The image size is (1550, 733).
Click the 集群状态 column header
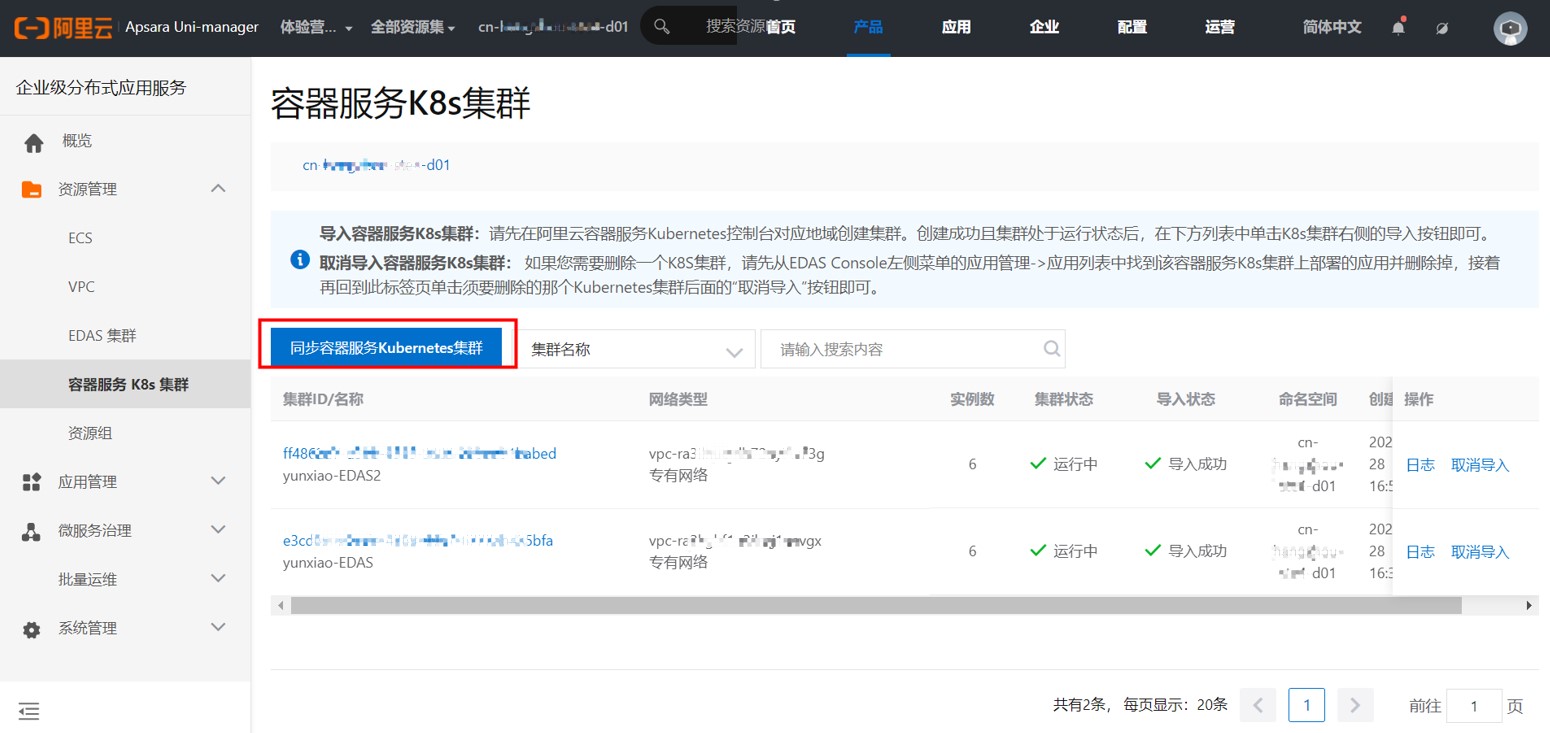1064,400
